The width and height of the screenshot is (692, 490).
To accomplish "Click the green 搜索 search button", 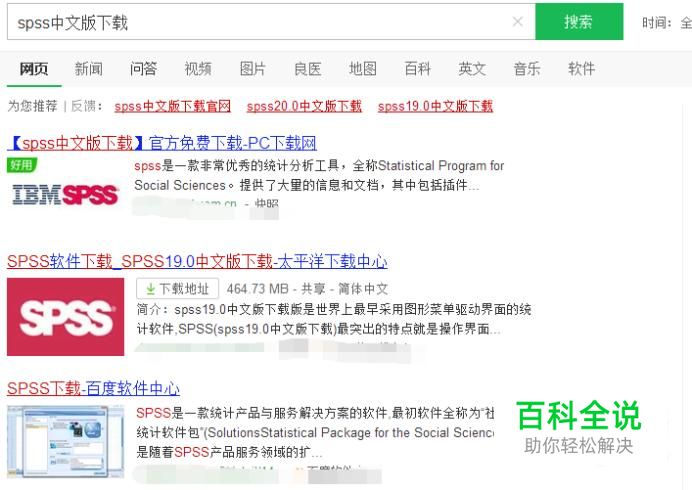I will (579, 22).
